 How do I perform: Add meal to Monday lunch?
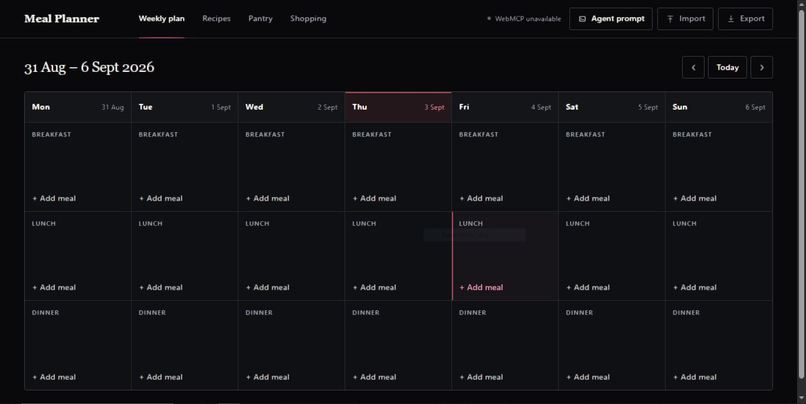click(x=54, y=287)
